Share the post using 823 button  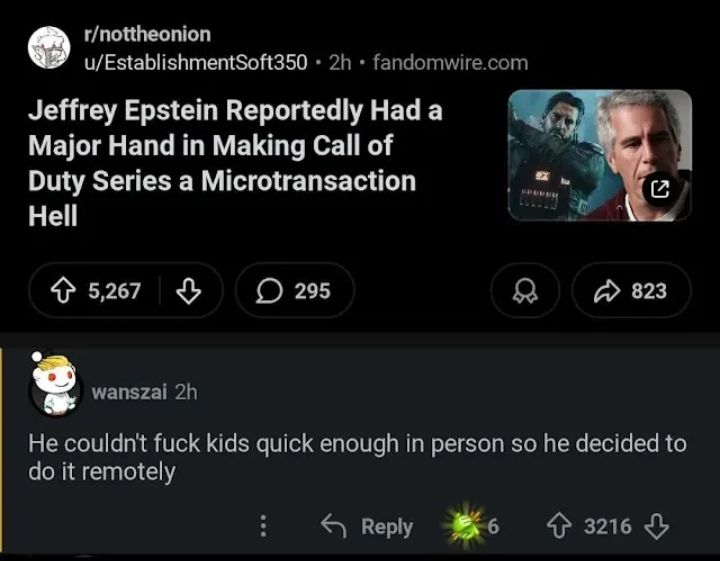[631, 291]
